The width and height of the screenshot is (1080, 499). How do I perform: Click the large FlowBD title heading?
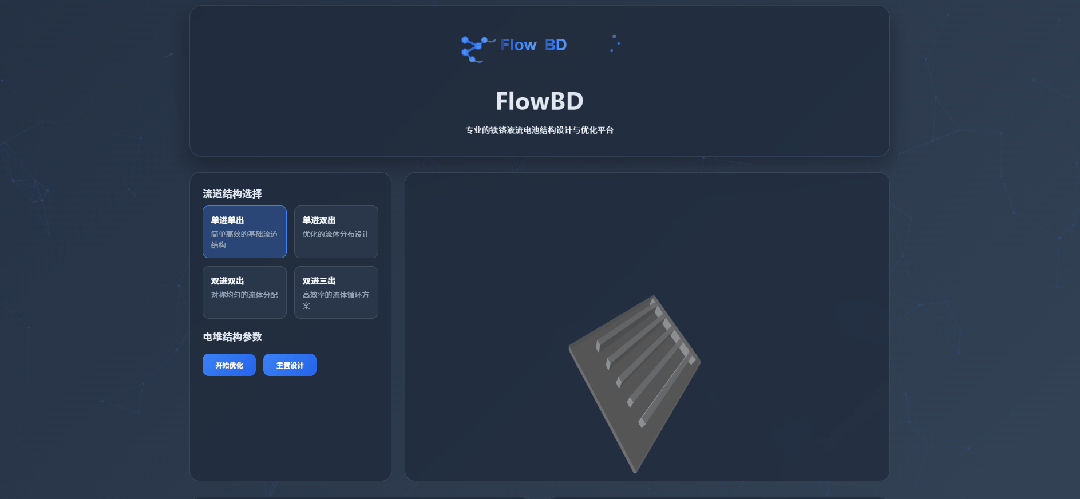539,101
